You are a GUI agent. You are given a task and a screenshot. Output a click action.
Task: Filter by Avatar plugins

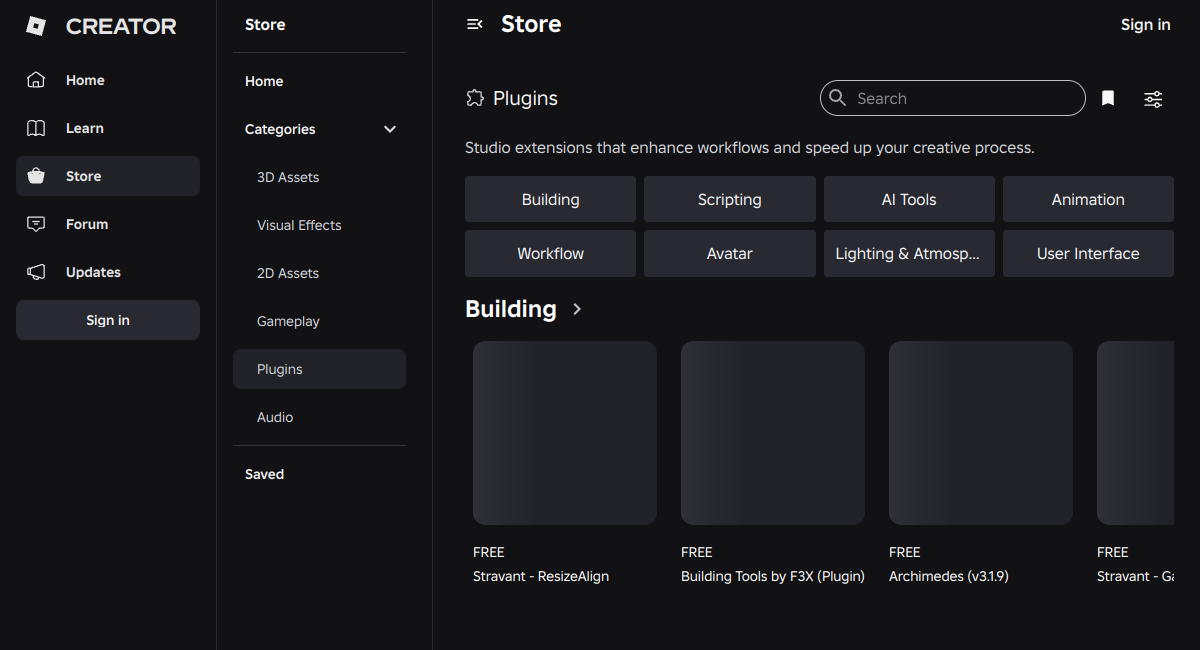730,253
